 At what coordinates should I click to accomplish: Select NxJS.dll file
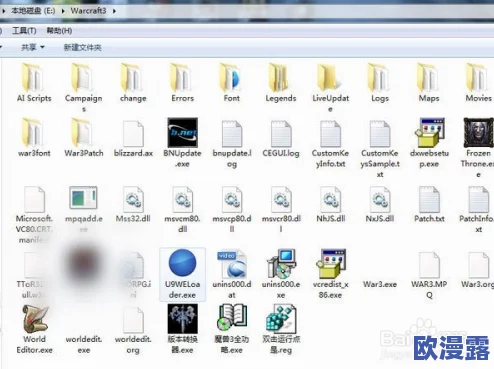point(380,204)
